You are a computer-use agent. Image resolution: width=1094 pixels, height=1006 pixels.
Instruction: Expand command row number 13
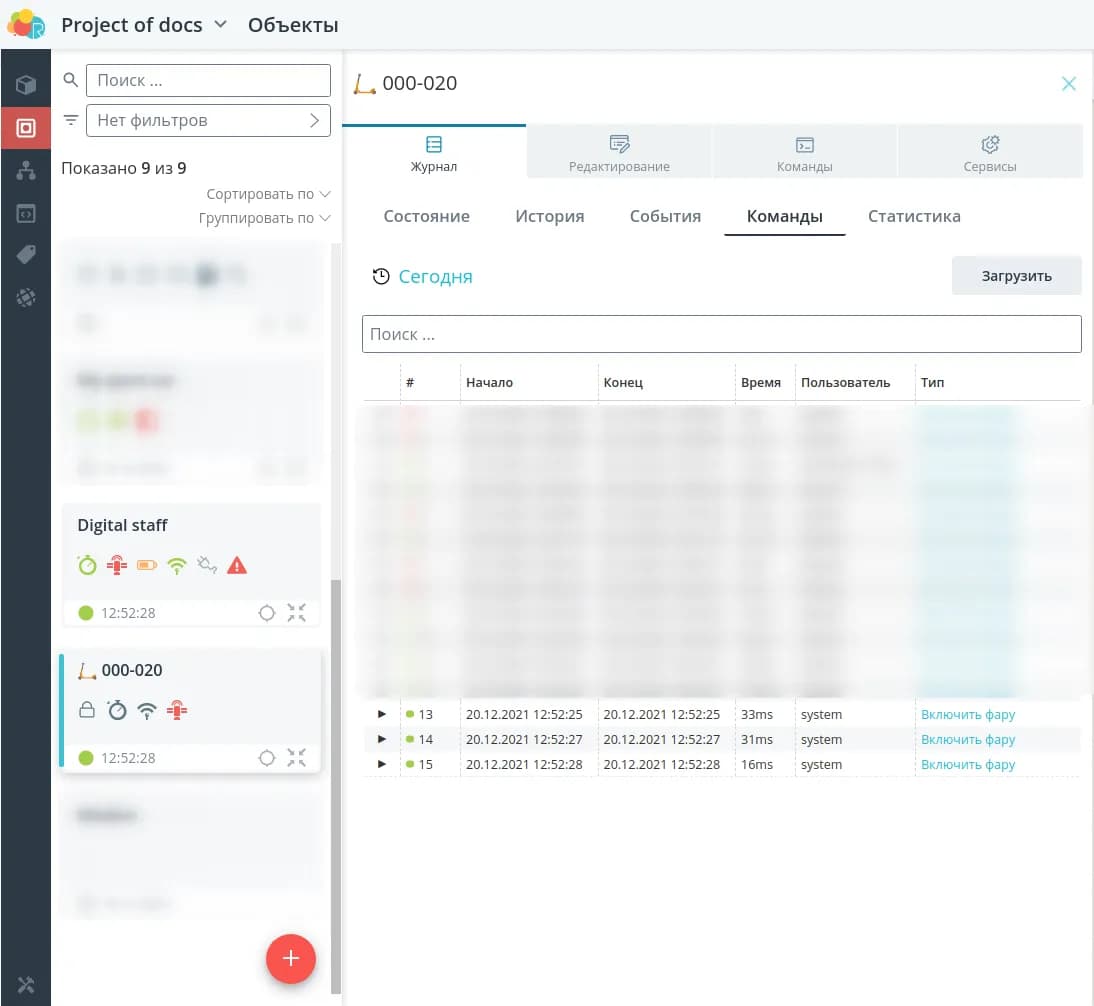382,715
